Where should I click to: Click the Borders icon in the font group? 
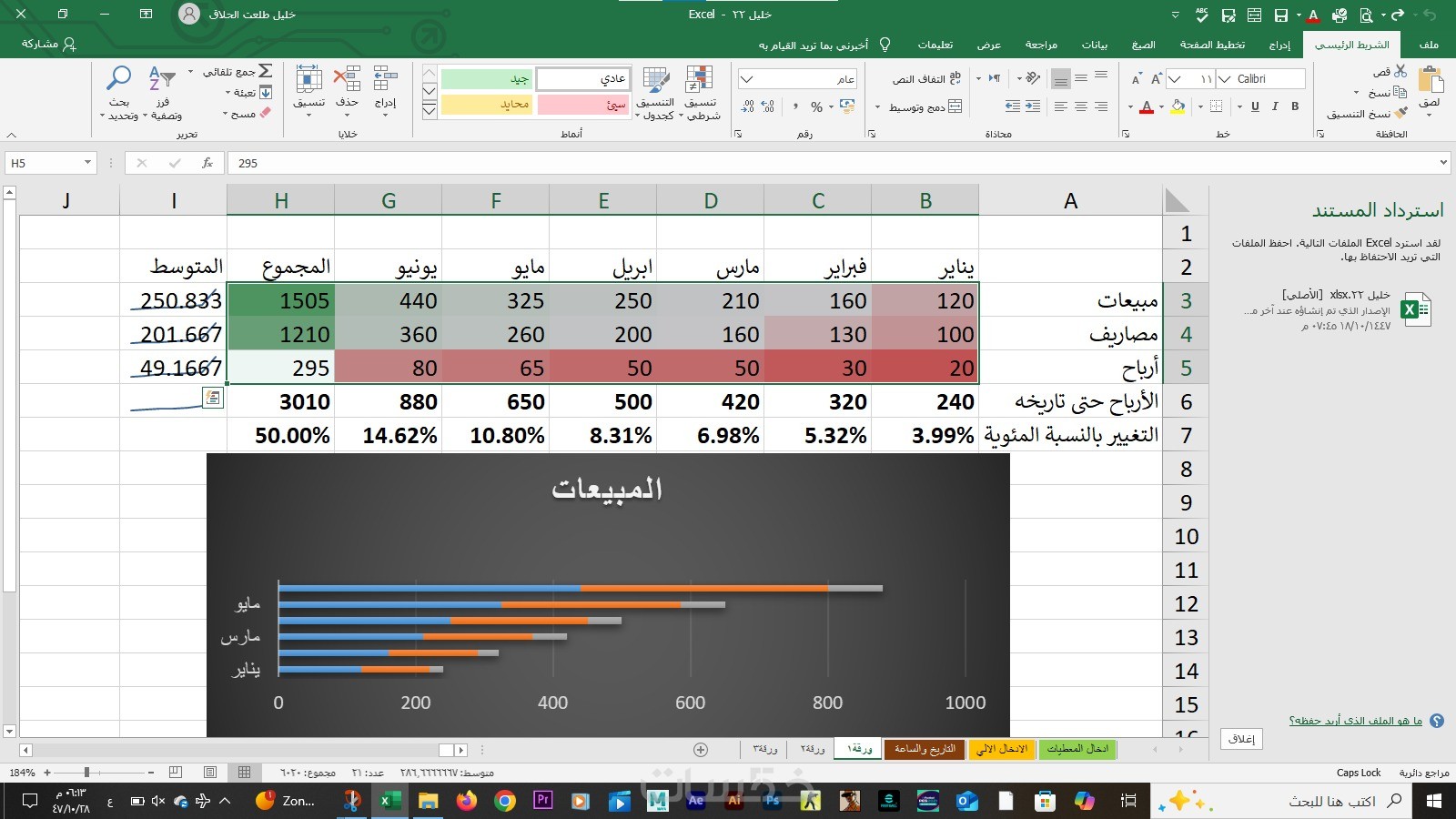[1217, 106]
